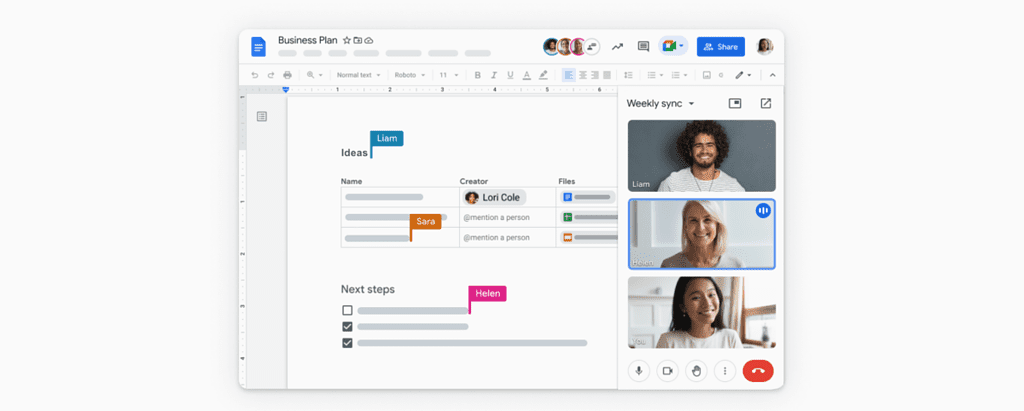Open the editing mode pencil dropdown

743,75
